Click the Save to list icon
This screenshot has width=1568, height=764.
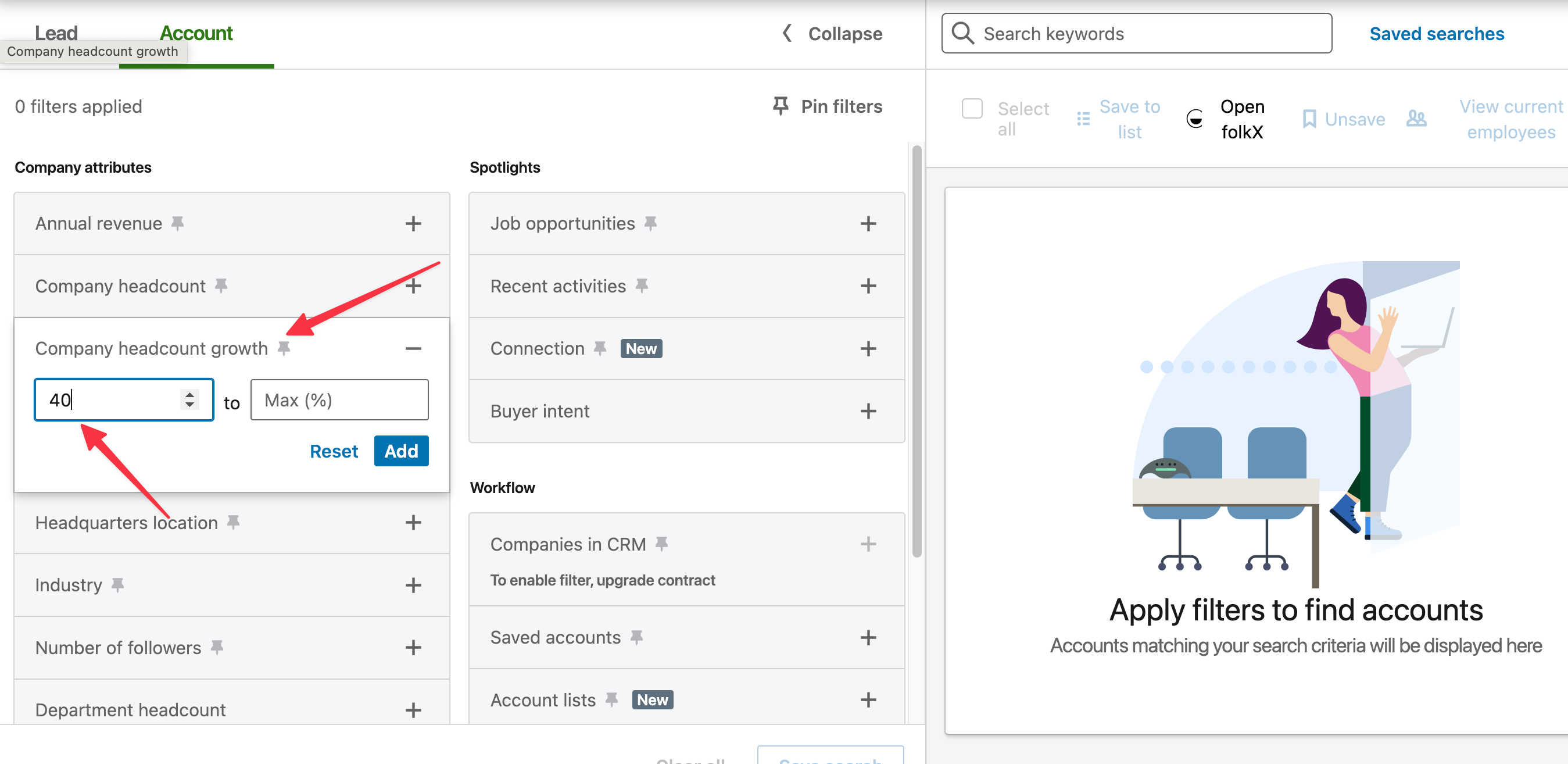click(1083, 119)
